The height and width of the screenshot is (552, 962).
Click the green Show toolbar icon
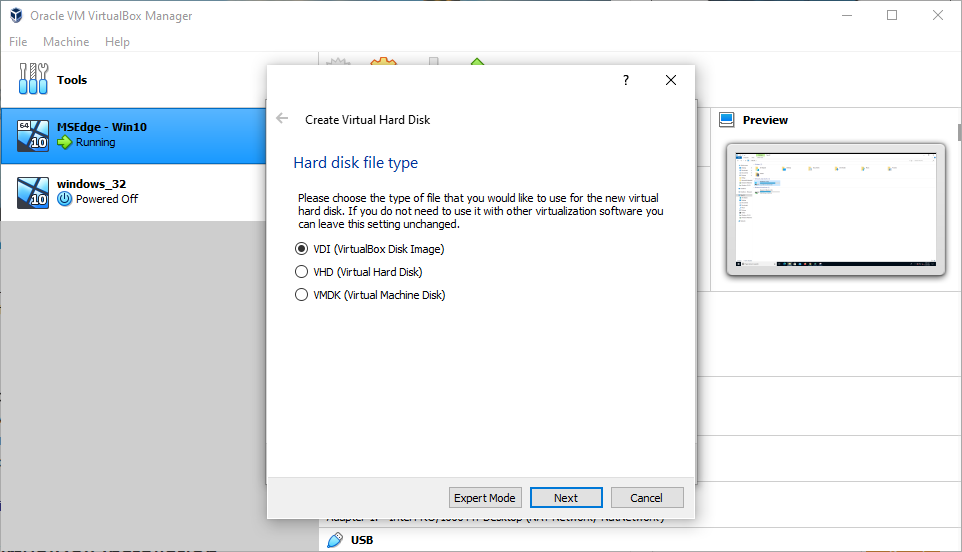pyautogui.click(x=477, y=61)
